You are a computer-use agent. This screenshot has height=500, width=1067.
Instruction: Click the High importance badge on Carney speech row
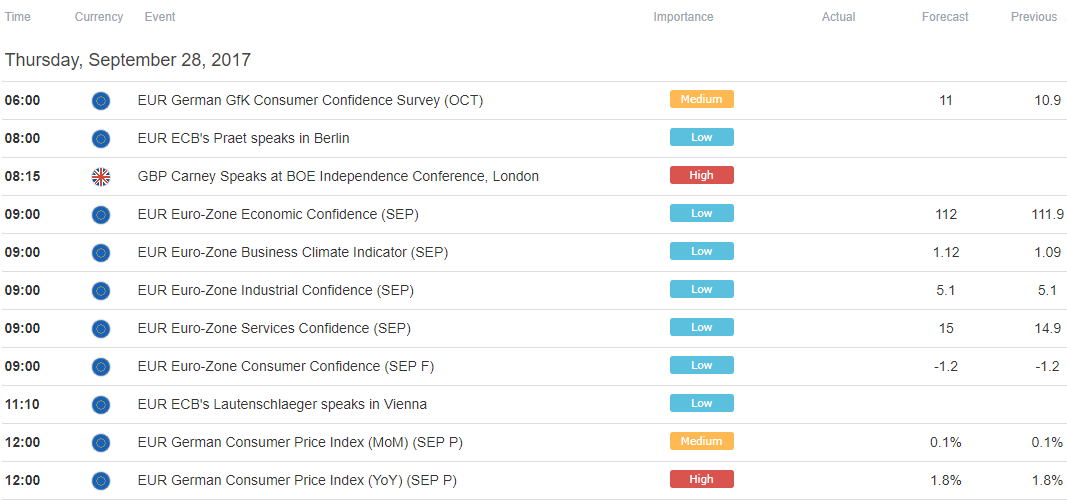point(702,176)
